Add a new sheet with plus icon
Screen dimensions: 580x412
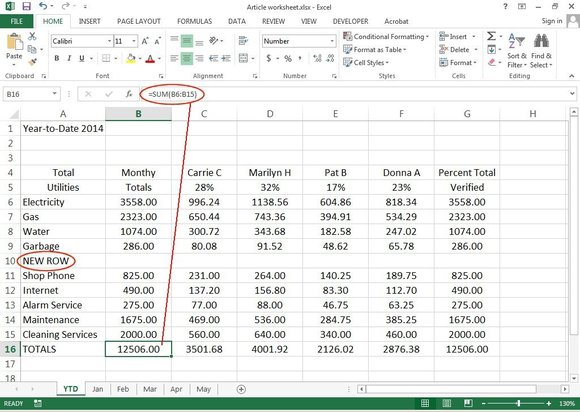pos(241,389)
